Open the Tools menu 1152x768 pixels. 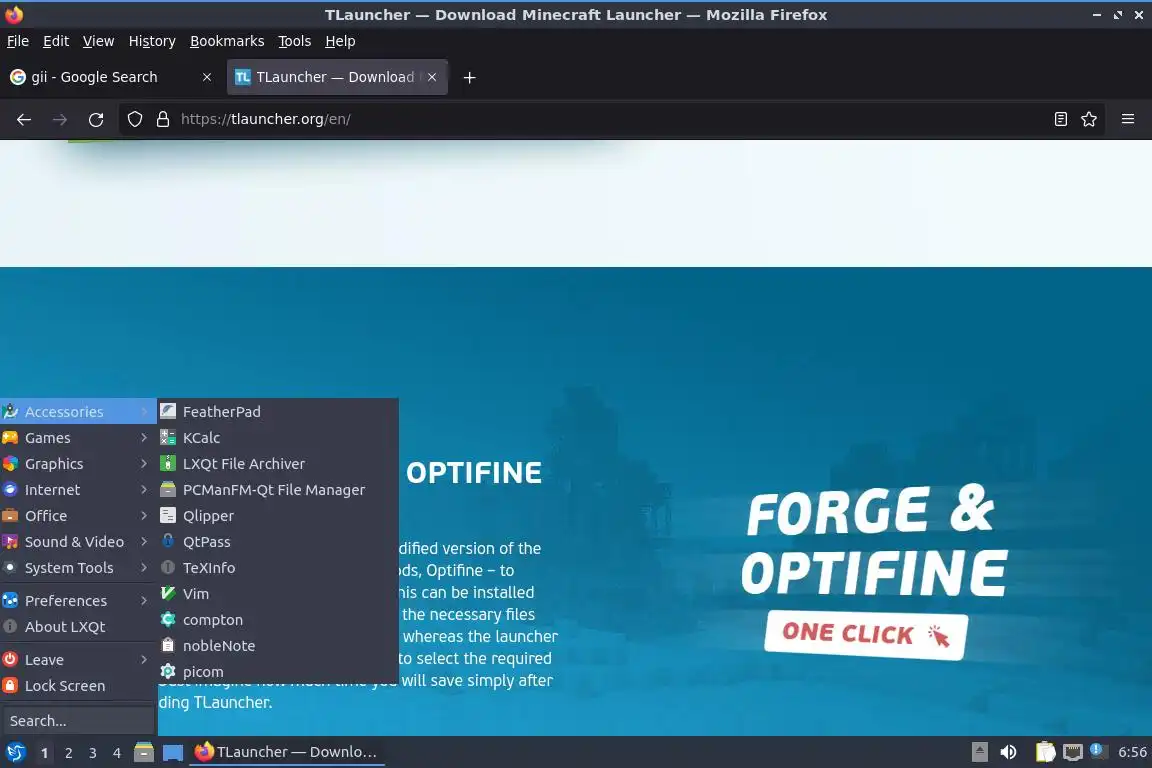[x=295, y=41]
